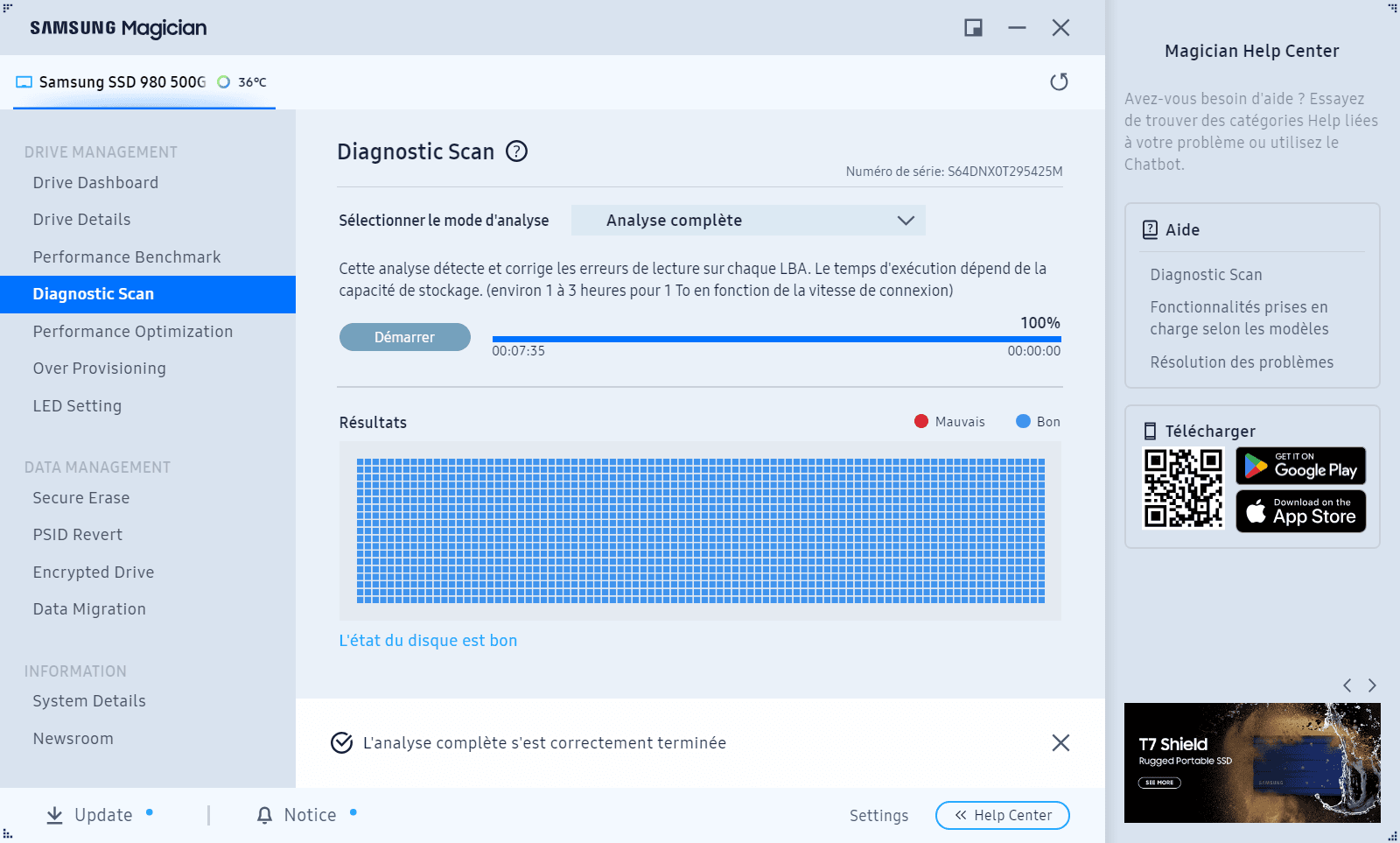Click the SSD drive icon in tab
This screenshot has height=843, width=1400.
pyautogui.click(x=24, y=82)
